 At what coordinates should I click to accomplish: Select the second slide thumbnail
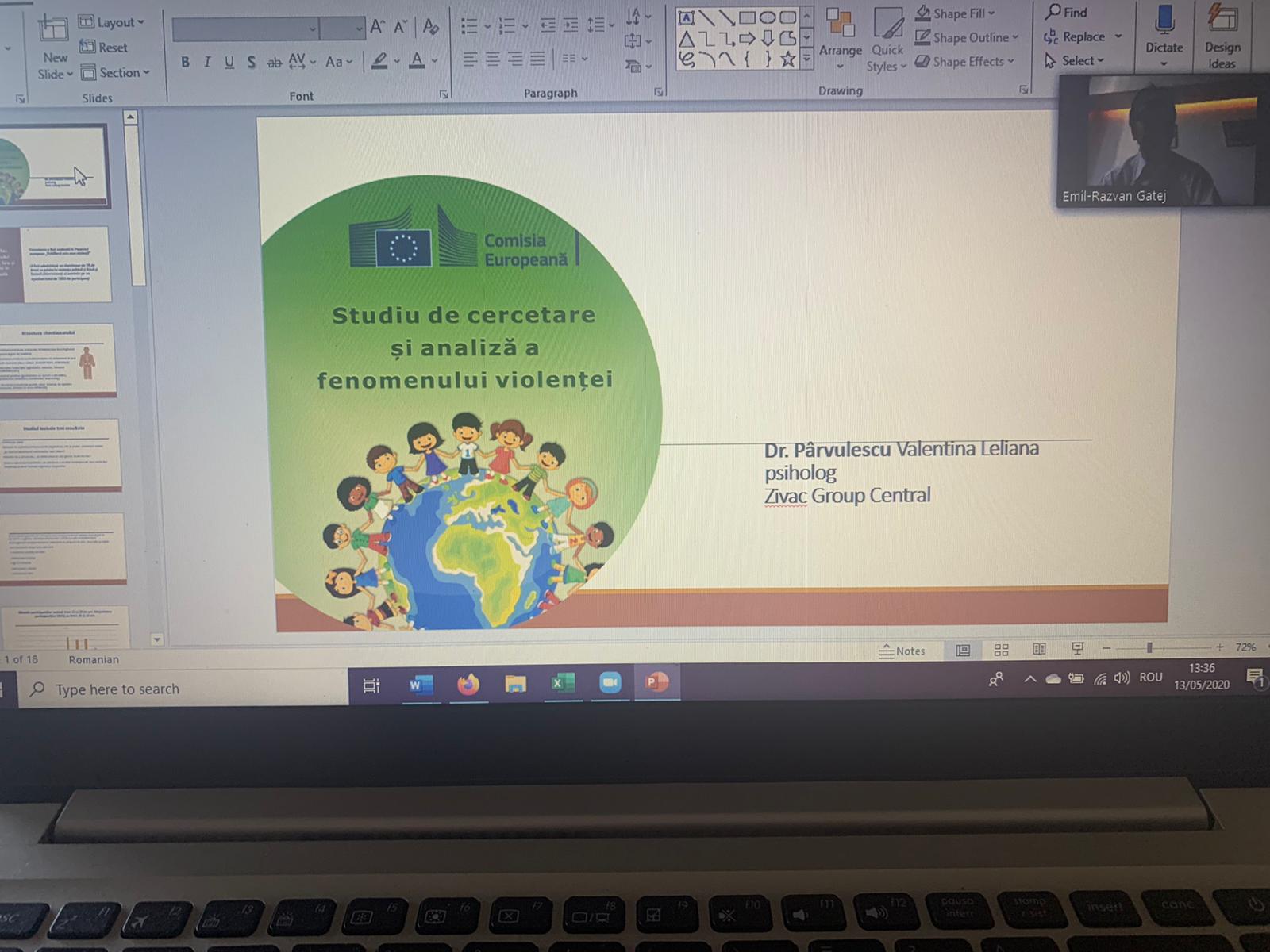point(65,264)
